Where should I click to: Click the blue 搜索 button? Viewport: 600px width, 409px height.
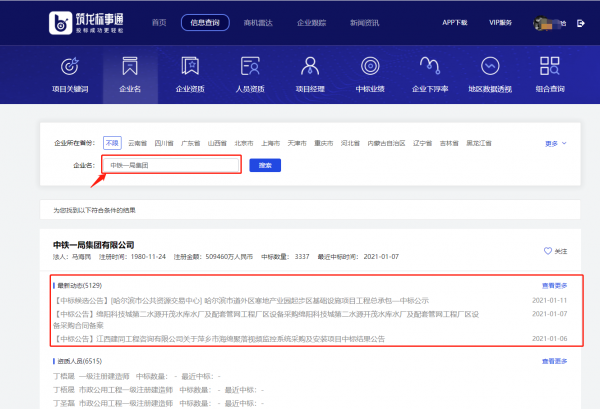pyautogui.click(x=264, y=165)
